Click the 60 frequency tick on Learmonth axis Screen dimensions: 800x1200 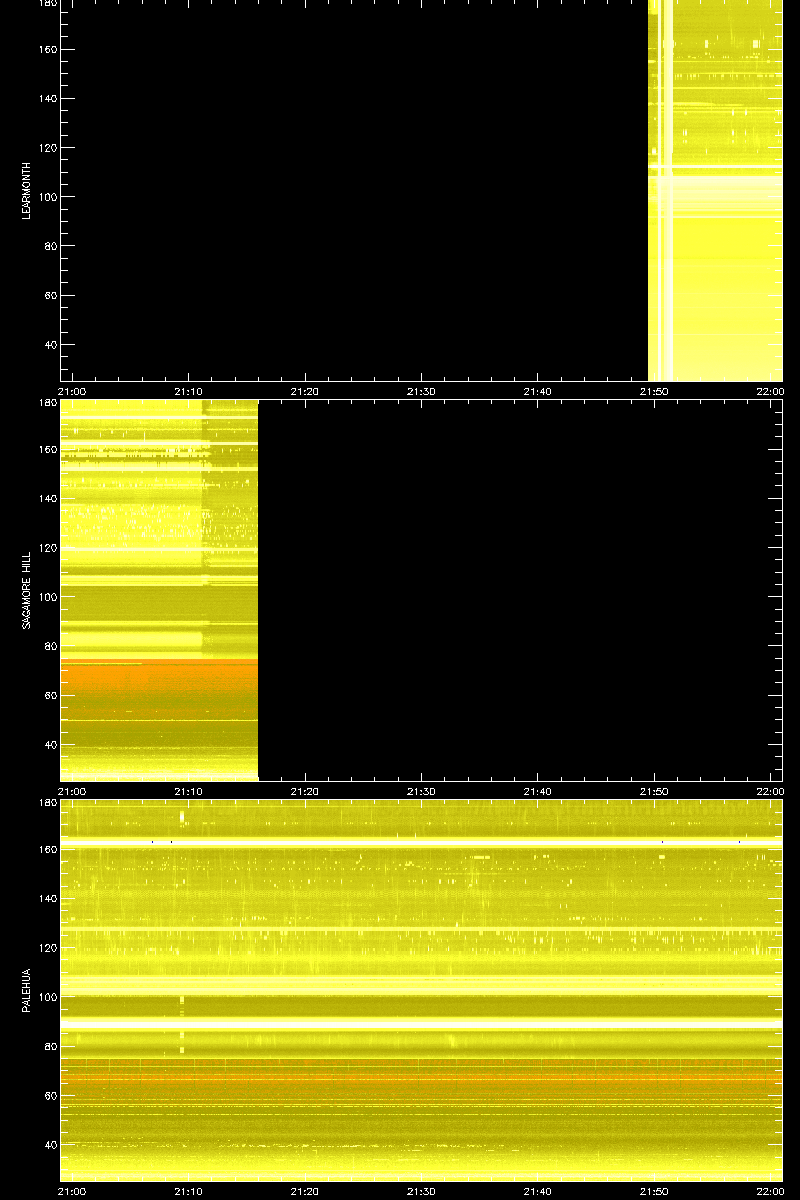(49, 296)
